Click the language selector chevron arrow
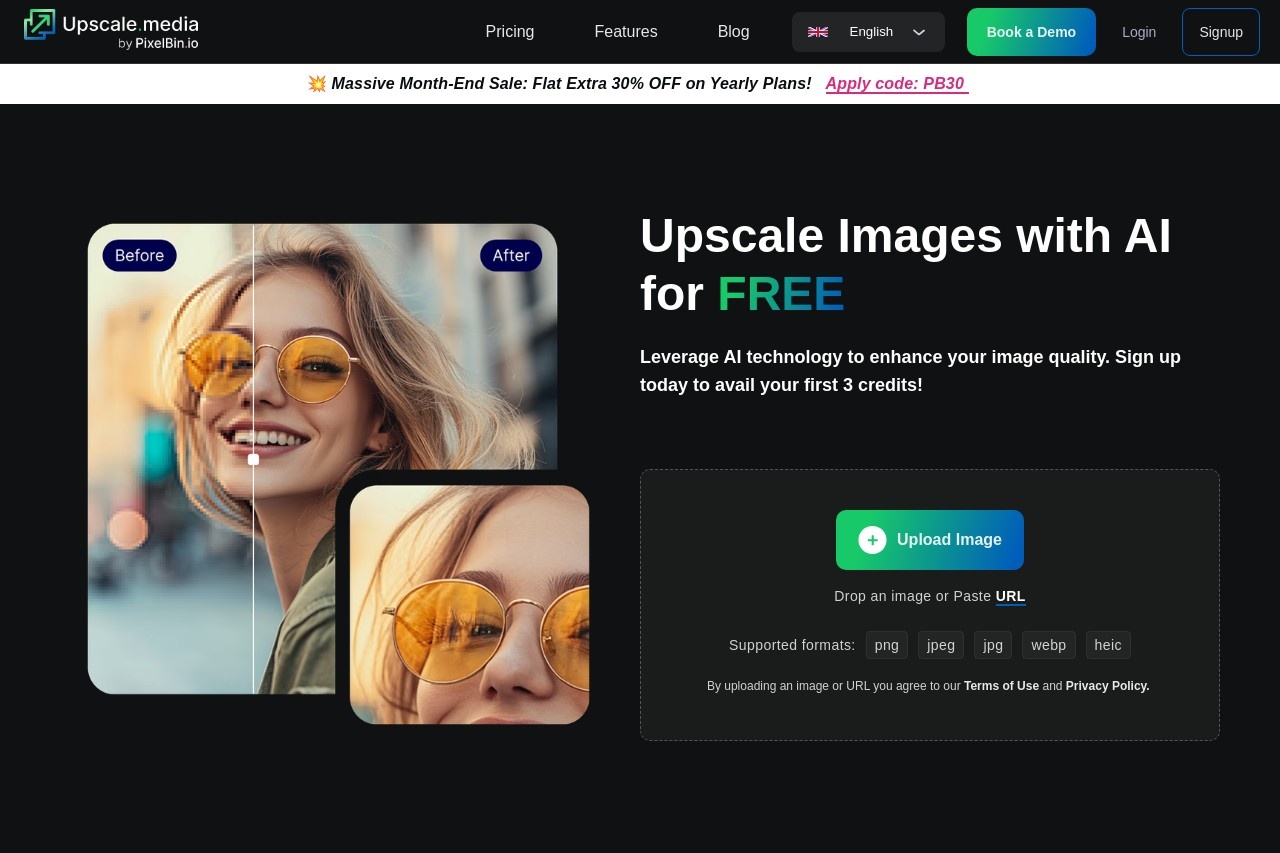The width and height of the screenshot is (1280, 853). click(918, 31)
